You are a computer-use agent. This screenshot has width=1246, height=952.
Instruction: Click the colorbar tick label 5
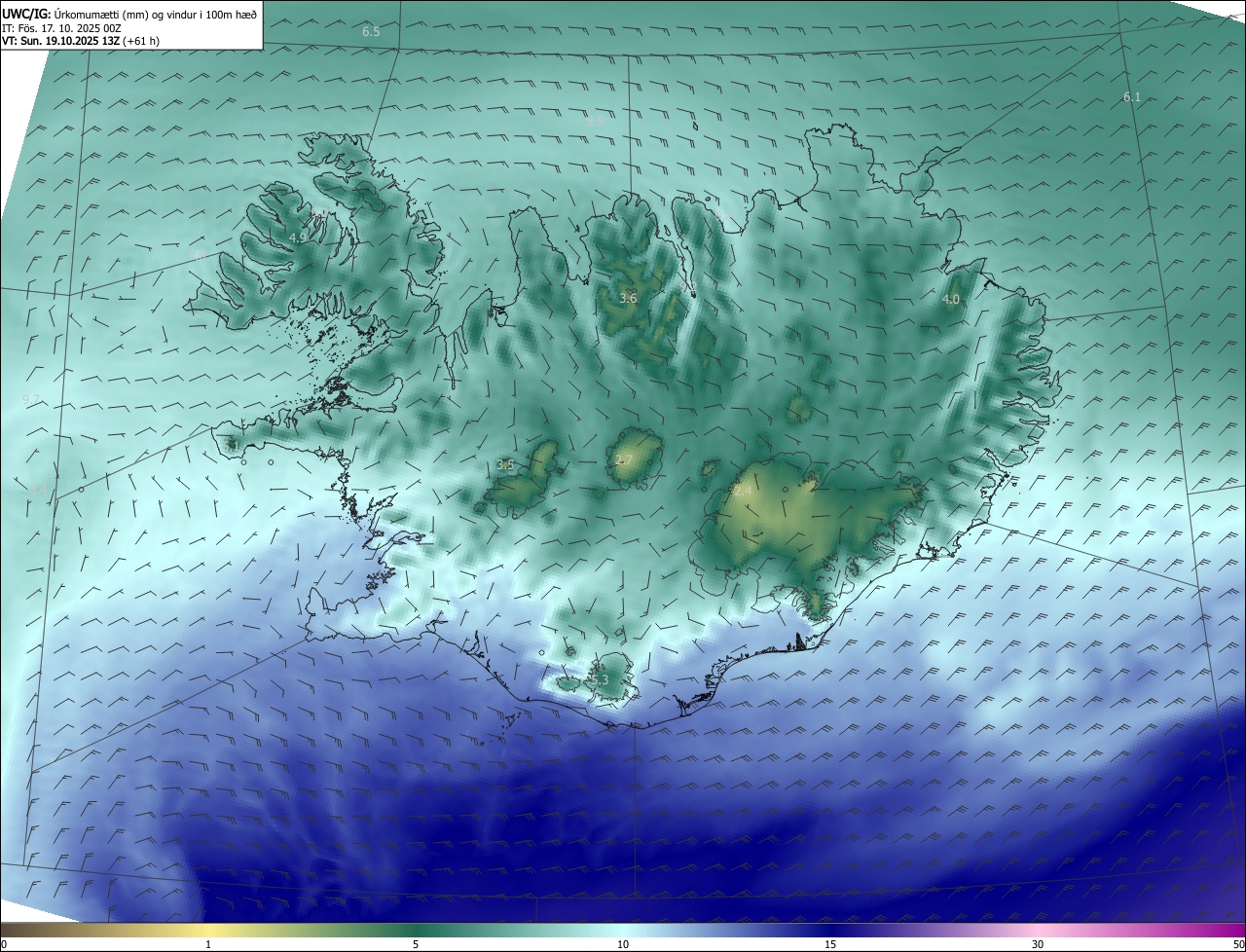pyautogui.click(x=416, y=944)
